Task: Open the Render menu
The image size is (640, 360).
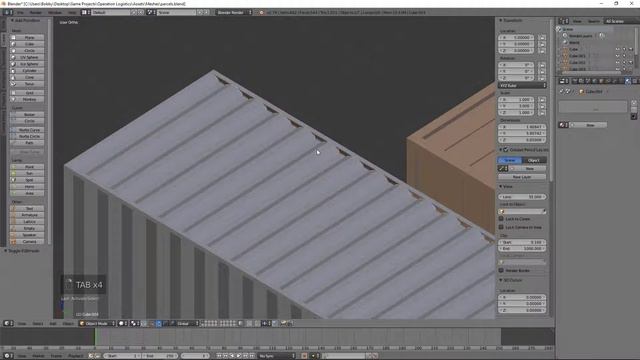Action: (x=36, y=13)
